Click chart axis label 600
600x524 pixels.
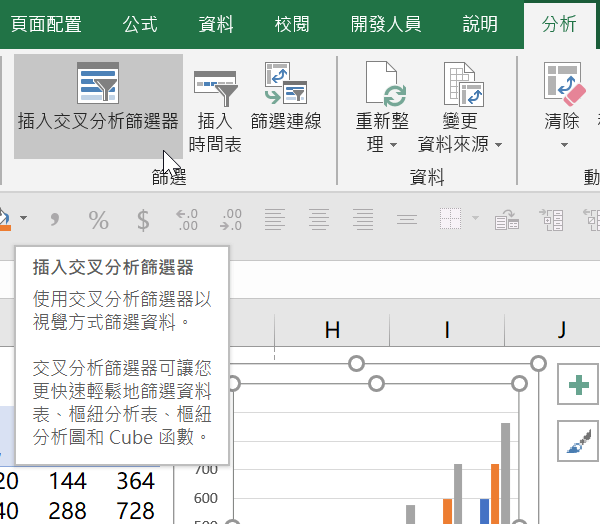click(x=205, y=498)
